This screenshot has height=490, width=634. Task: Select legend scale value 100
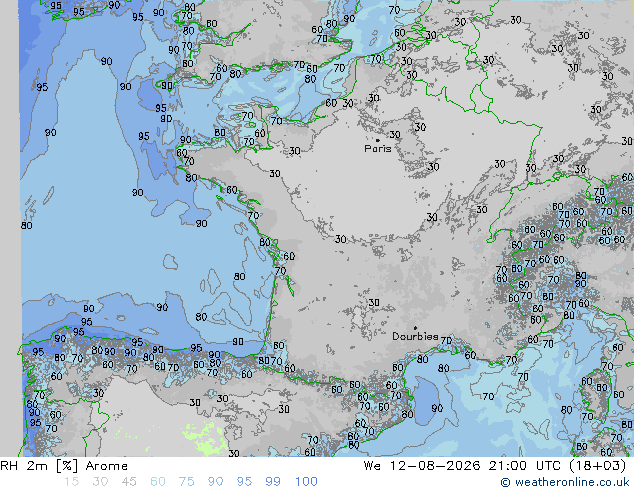pos(306,482)
